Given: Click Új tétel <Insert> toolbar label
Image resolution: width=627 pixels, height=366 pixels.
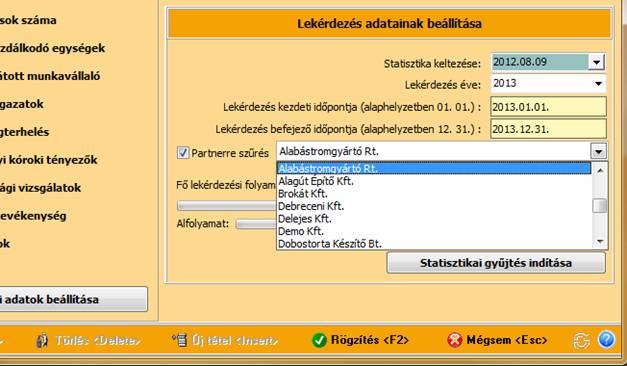Looking at the screenshot, I should coord(235,340).
